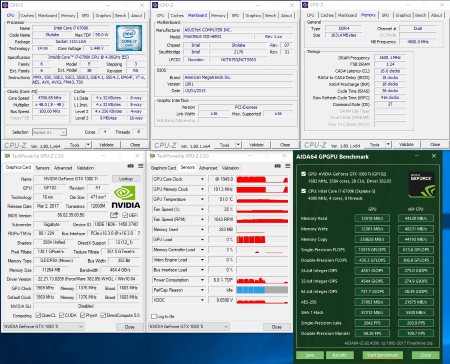Click the GPU Load history graph
This screenshot has height=364, width=450.
coord(262,240)
